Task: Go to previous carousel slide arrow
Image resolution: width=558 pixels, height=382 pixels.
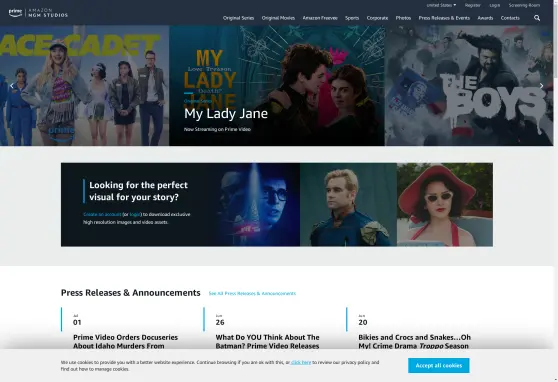Action: pyautogui.click(x=12, y=85)
